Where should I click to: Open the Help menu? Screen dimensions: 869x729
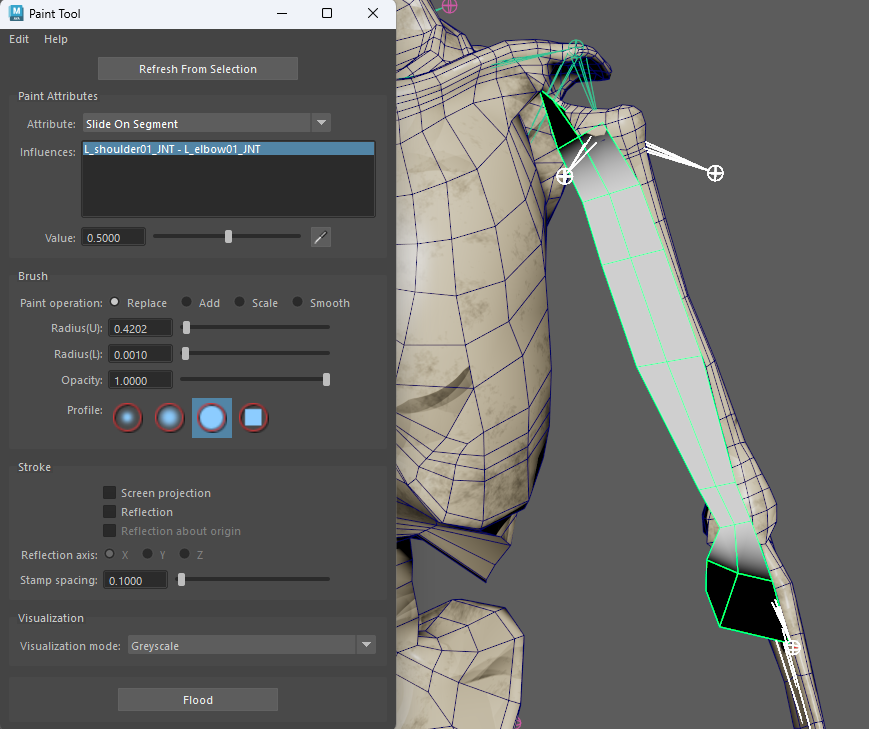[x=56, y=39]
